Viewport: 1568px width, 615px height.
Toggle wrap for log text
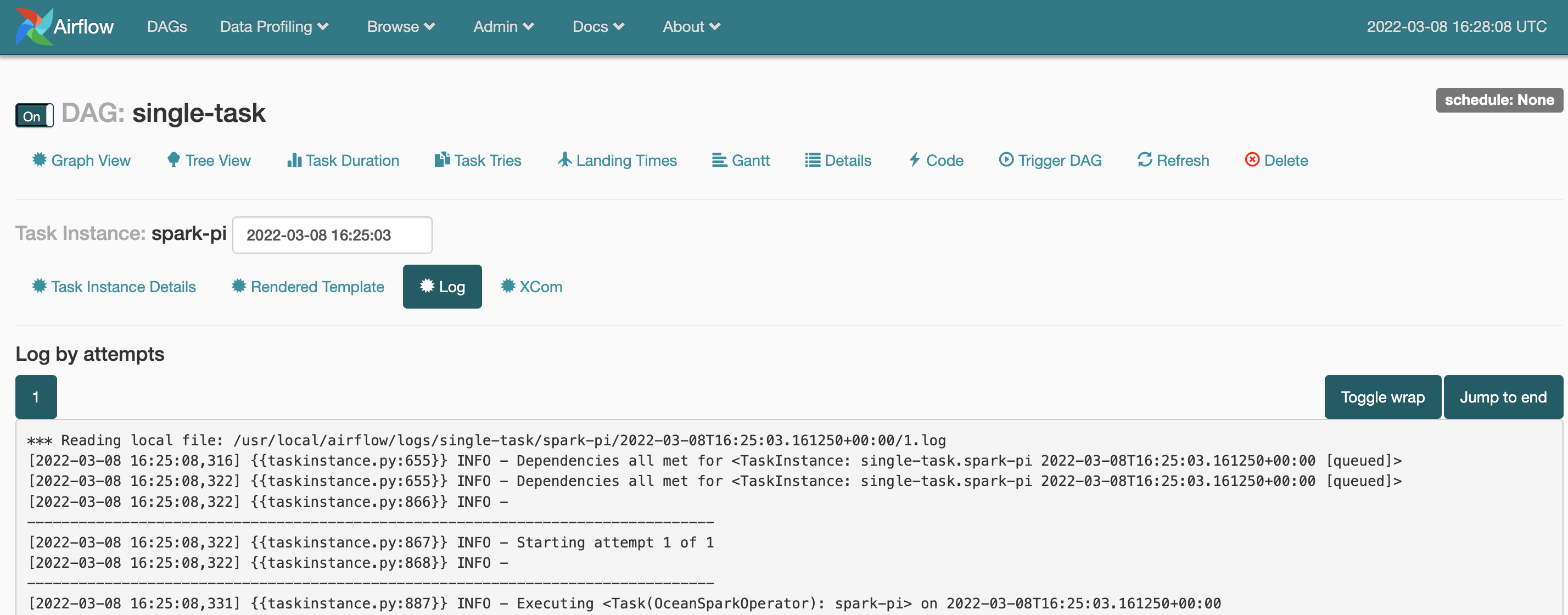1382,397
